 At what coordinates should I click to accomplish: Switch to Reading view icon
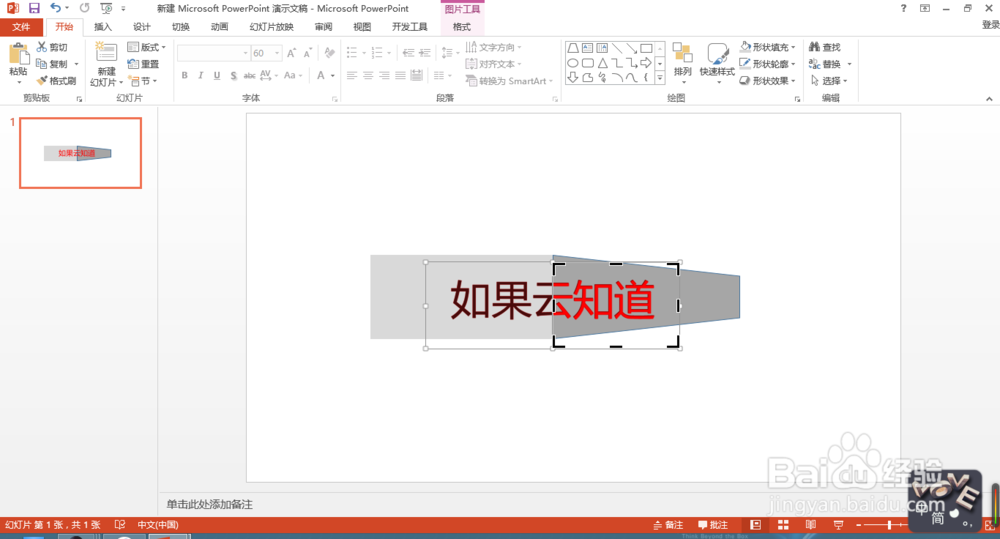point(811,525)
